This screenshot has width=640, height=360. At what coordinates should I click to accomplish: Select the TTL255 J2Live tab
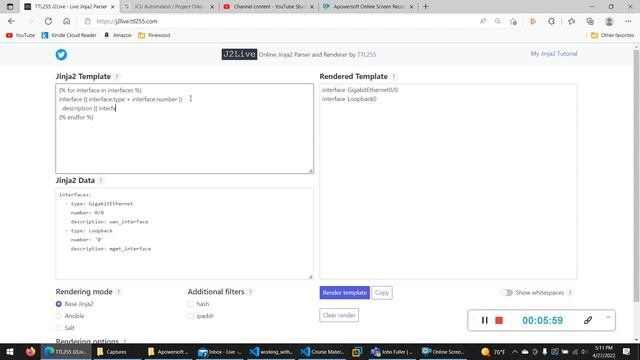tap(69, 7)
